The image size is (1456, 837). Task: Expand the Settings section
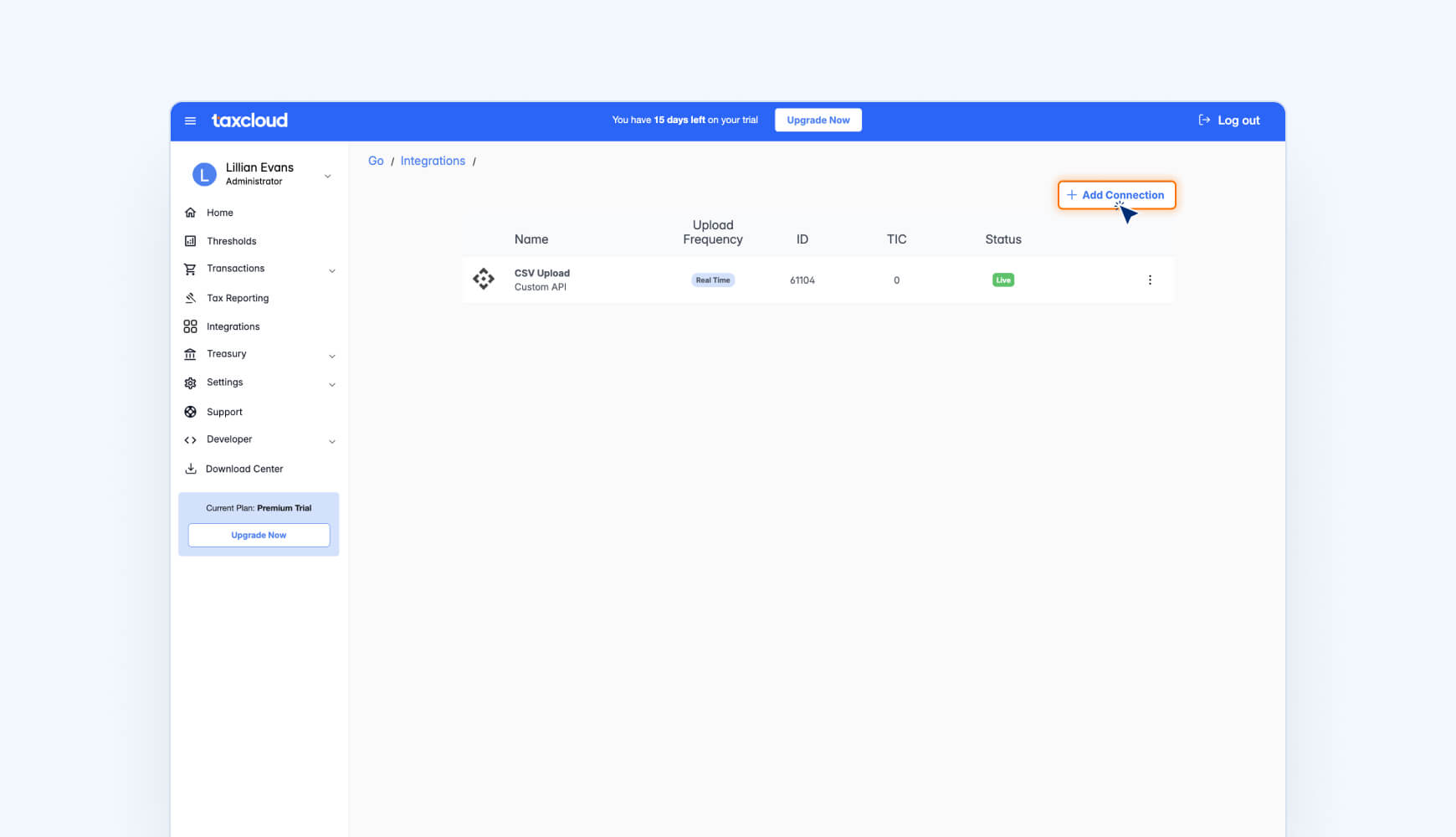pos(334,383)
